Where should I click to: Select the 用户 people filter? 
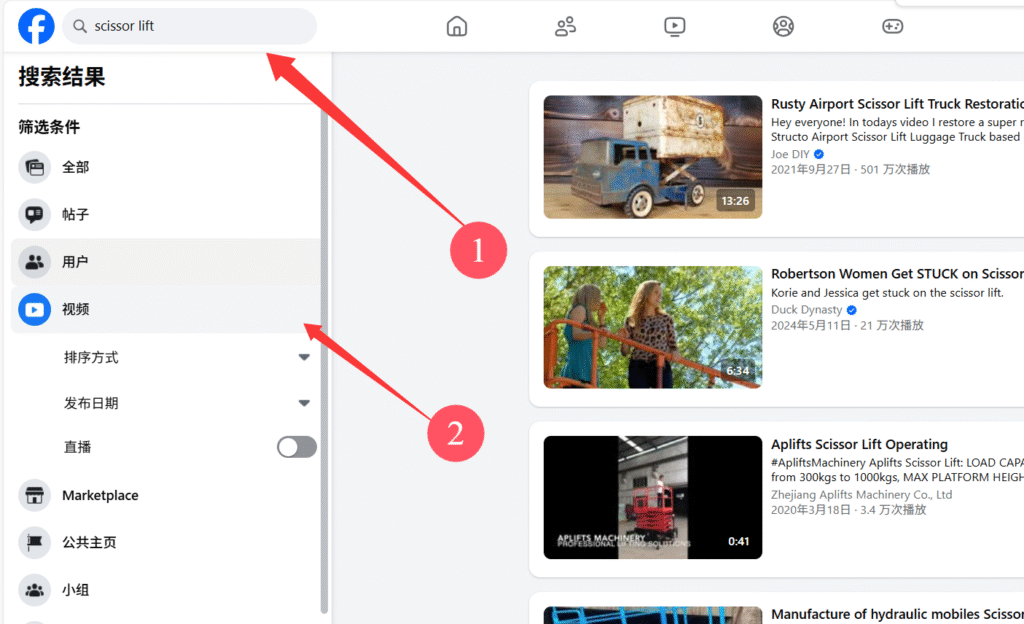(x=75, y=262)
